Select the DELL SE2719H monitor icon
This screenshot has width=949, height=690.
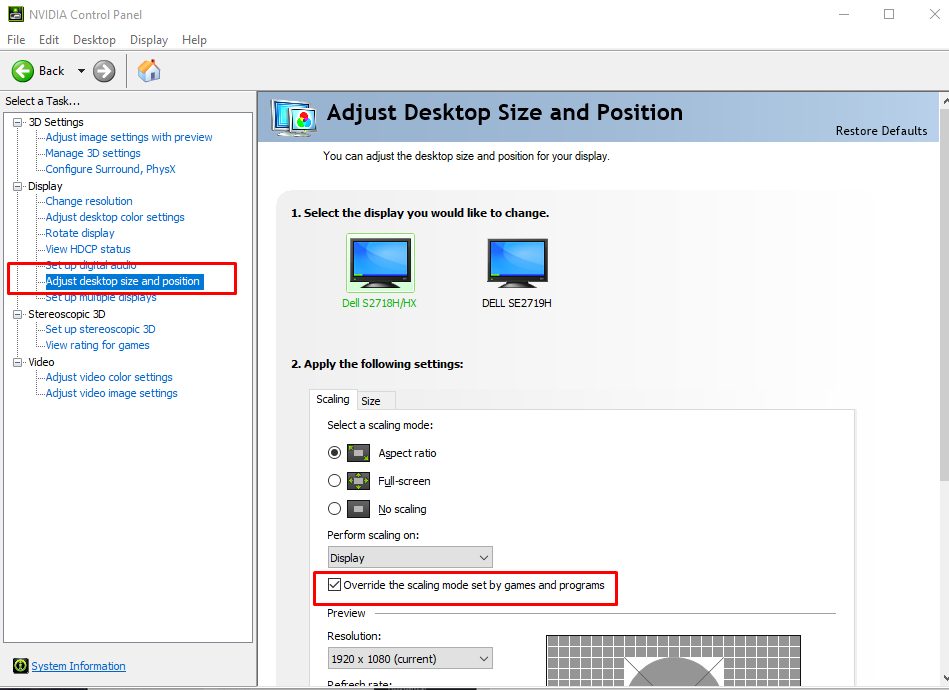516,264
